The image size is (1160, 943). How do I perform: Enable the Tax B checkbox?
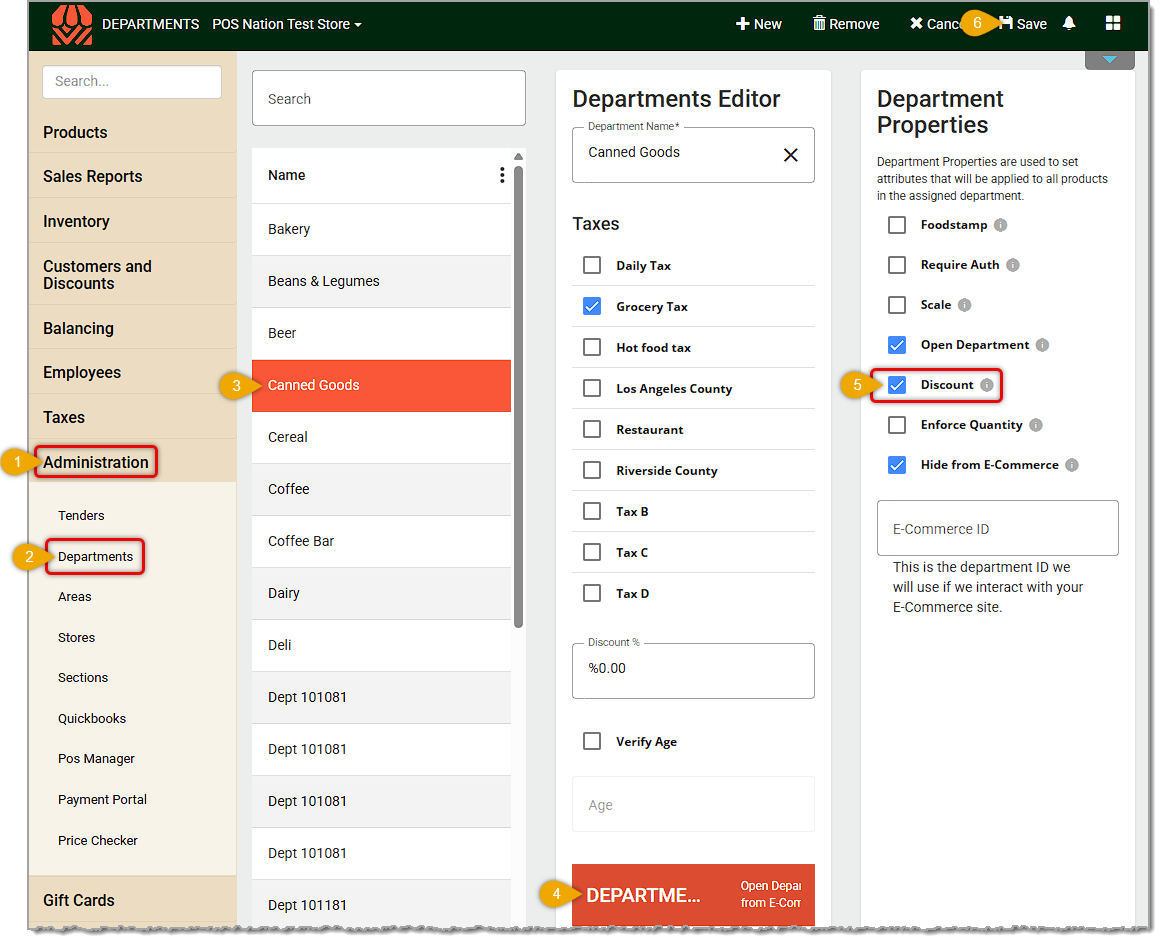point(591,510)
